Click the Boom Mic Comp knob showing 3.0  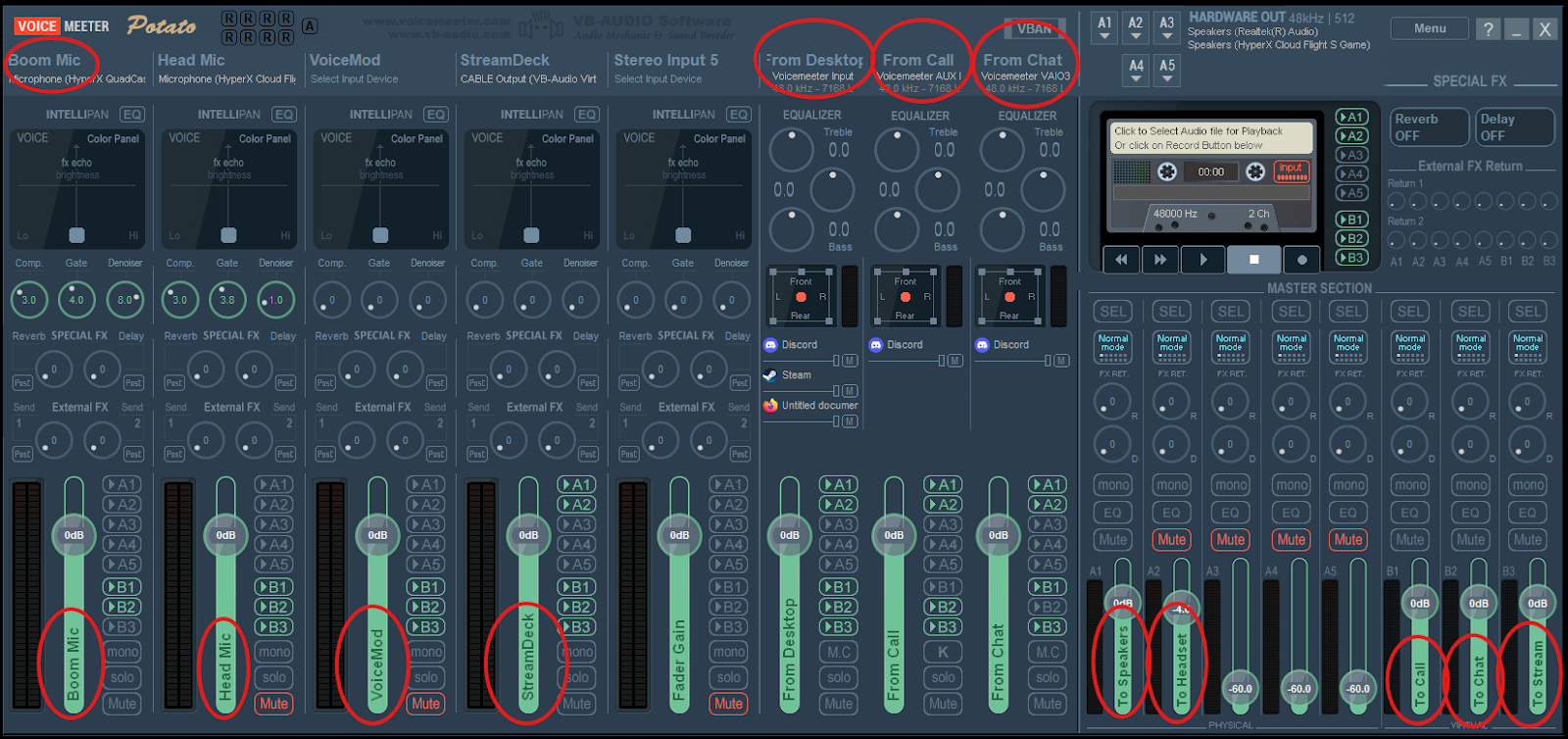(29, 300)
